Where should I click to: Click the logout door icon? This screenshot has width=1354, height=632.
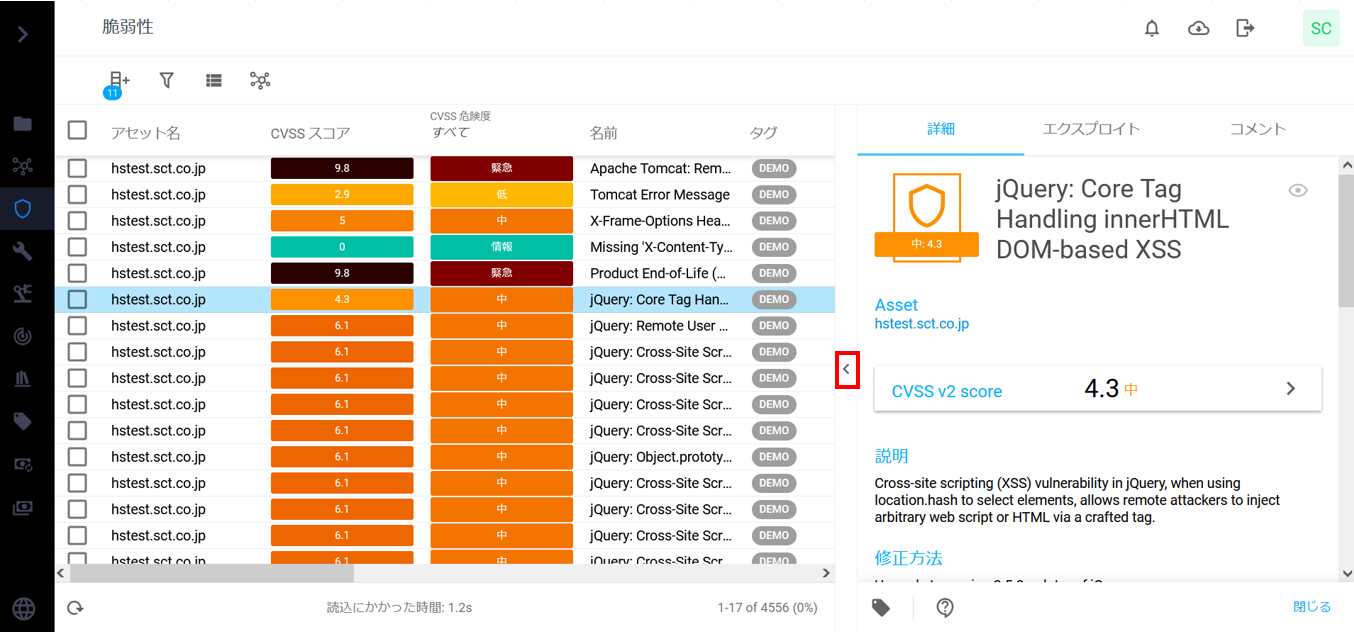point(1245,28)
